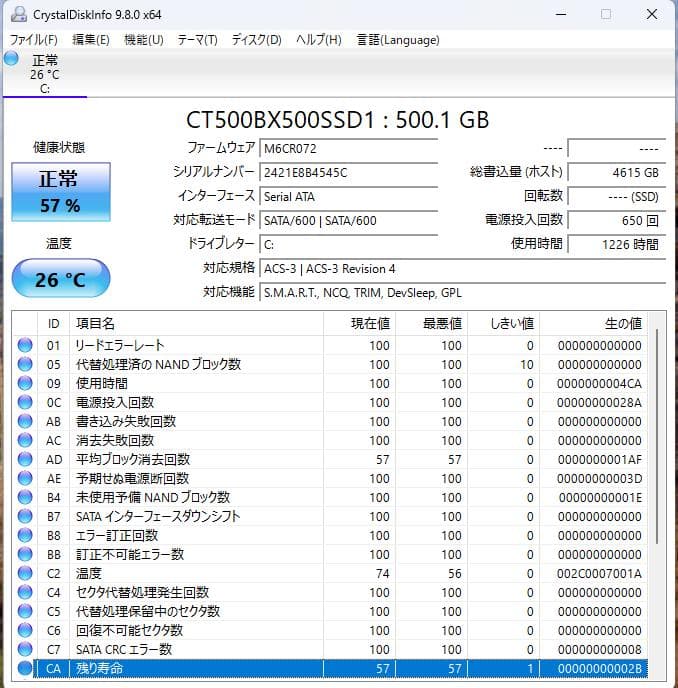Click the status orb for ID C2 row

coord(25,573)
